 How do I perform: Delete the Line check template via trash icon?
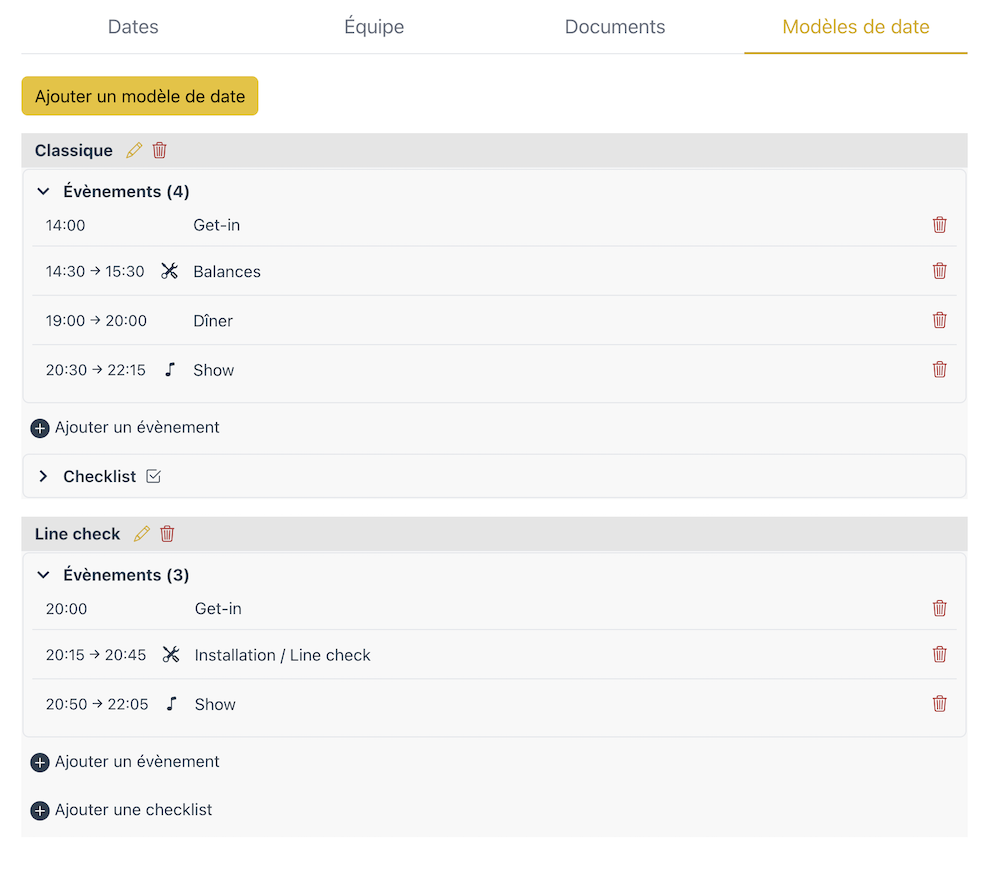(x=167, y=534)
